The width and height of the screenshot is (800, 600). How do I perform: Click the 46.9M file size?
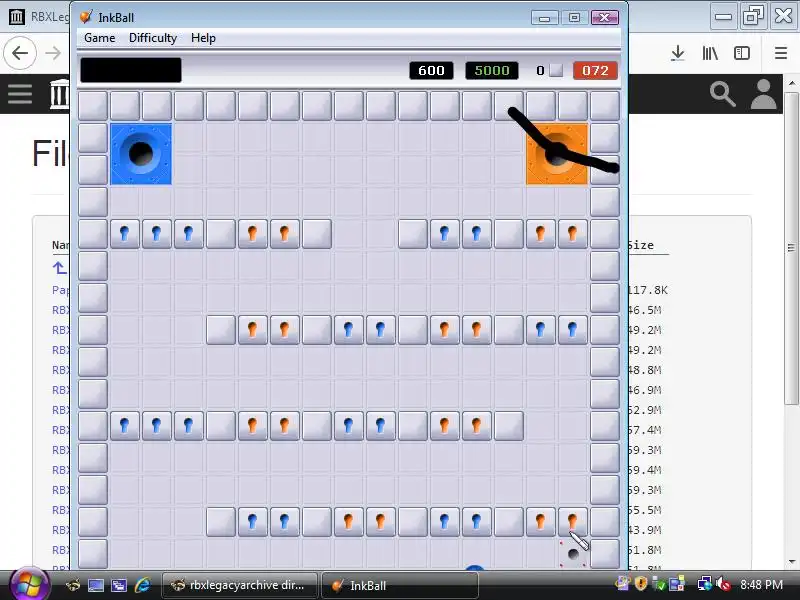(645, 390)
